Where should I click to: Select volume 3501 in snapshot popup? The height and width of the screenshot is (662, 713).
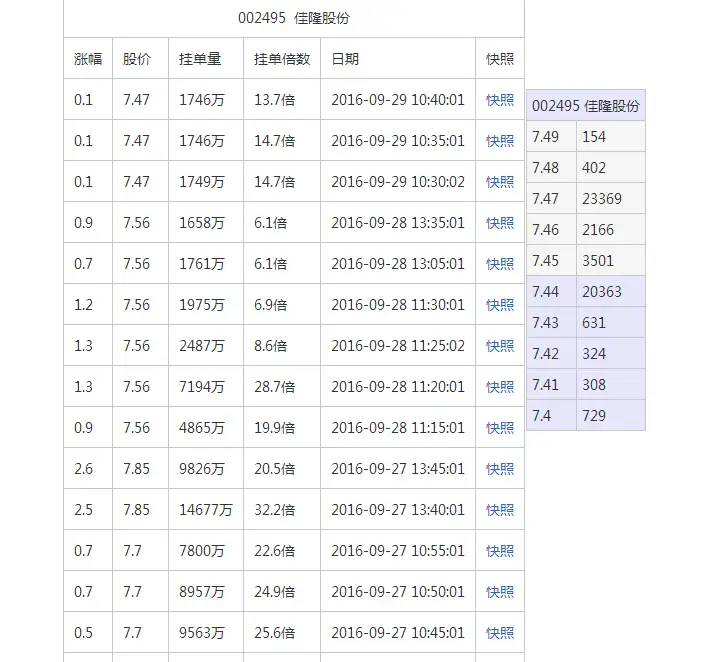pos(611,261)
